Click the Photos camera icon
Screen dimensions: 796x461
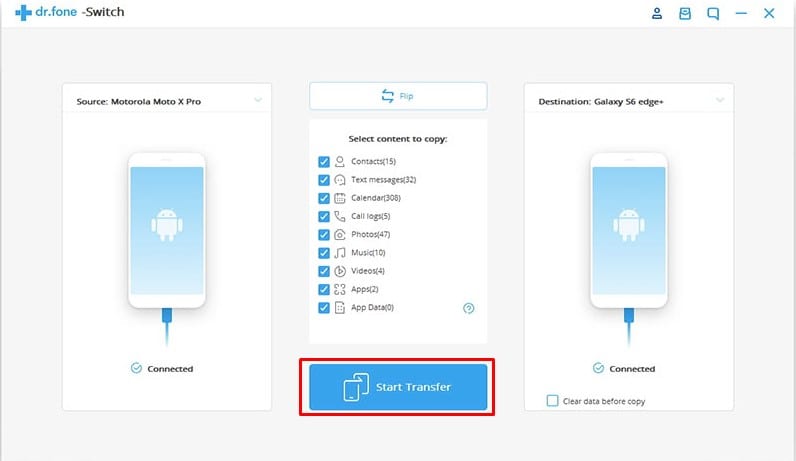[340, 235]
